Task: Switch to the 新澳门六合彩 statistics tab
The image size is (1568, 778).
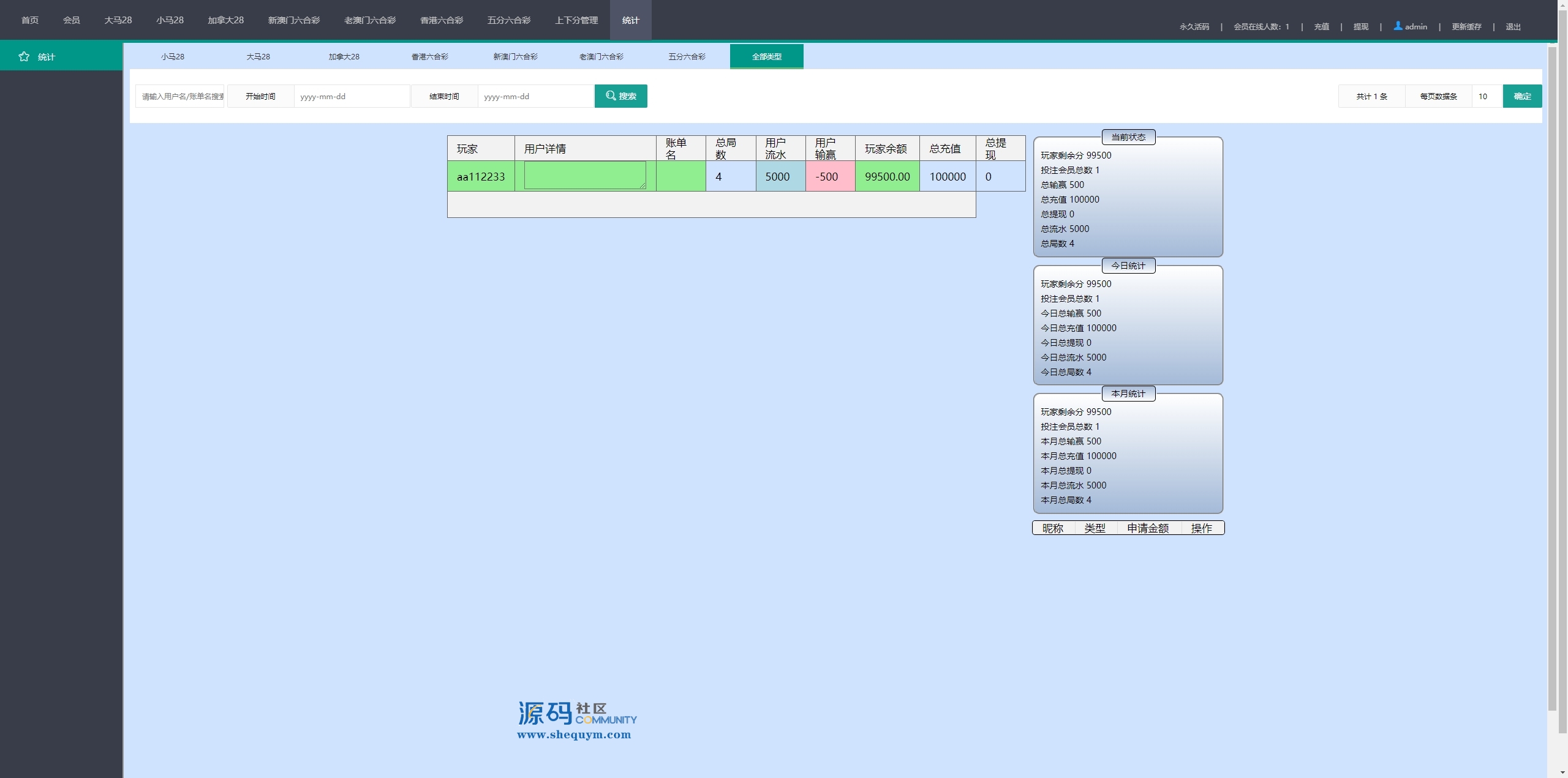Action: click(516, 56)
